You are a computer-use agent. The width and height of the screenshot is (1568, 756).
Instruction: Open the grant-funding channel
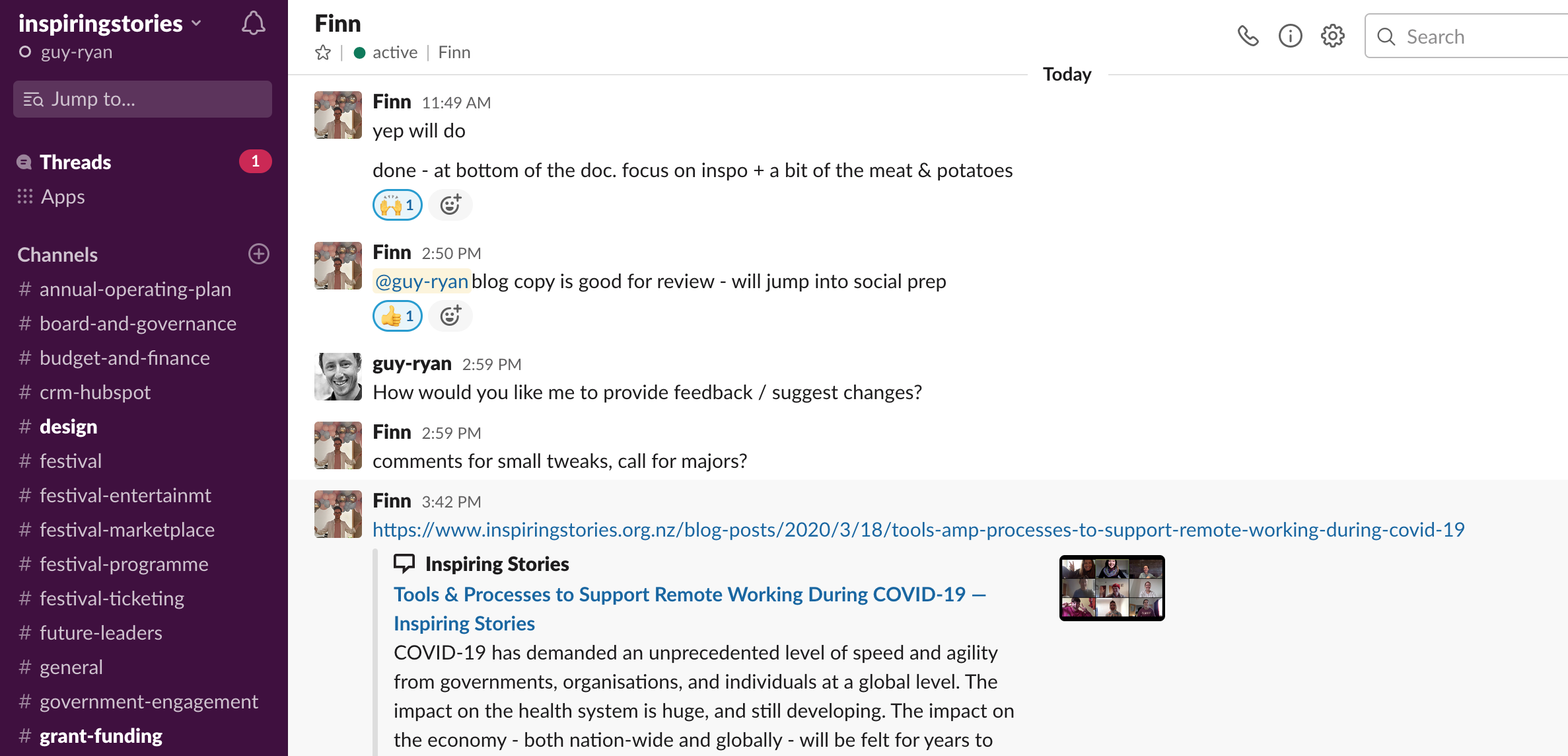[100, 736]
